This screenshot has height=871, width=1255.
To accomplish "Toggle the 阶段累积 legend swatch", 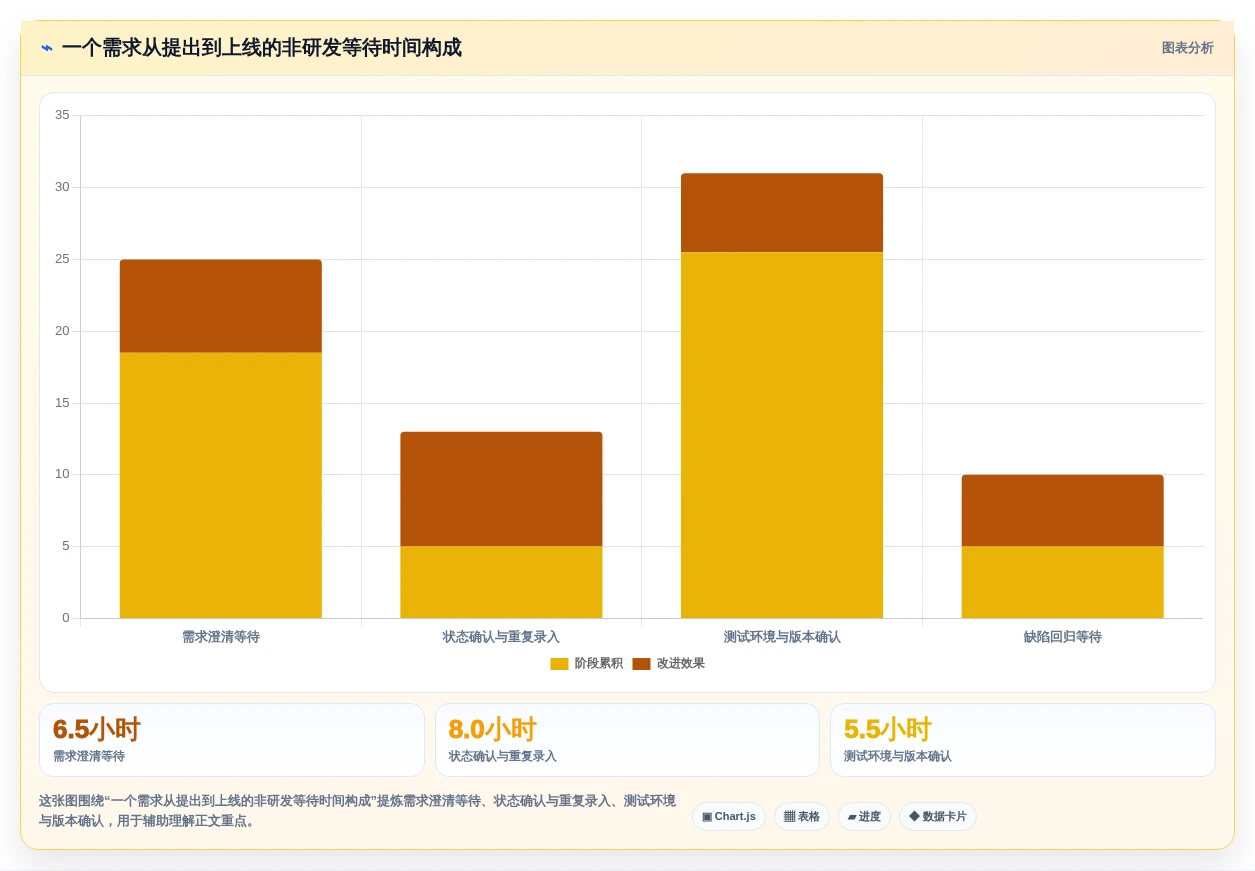I will [559, 664].
